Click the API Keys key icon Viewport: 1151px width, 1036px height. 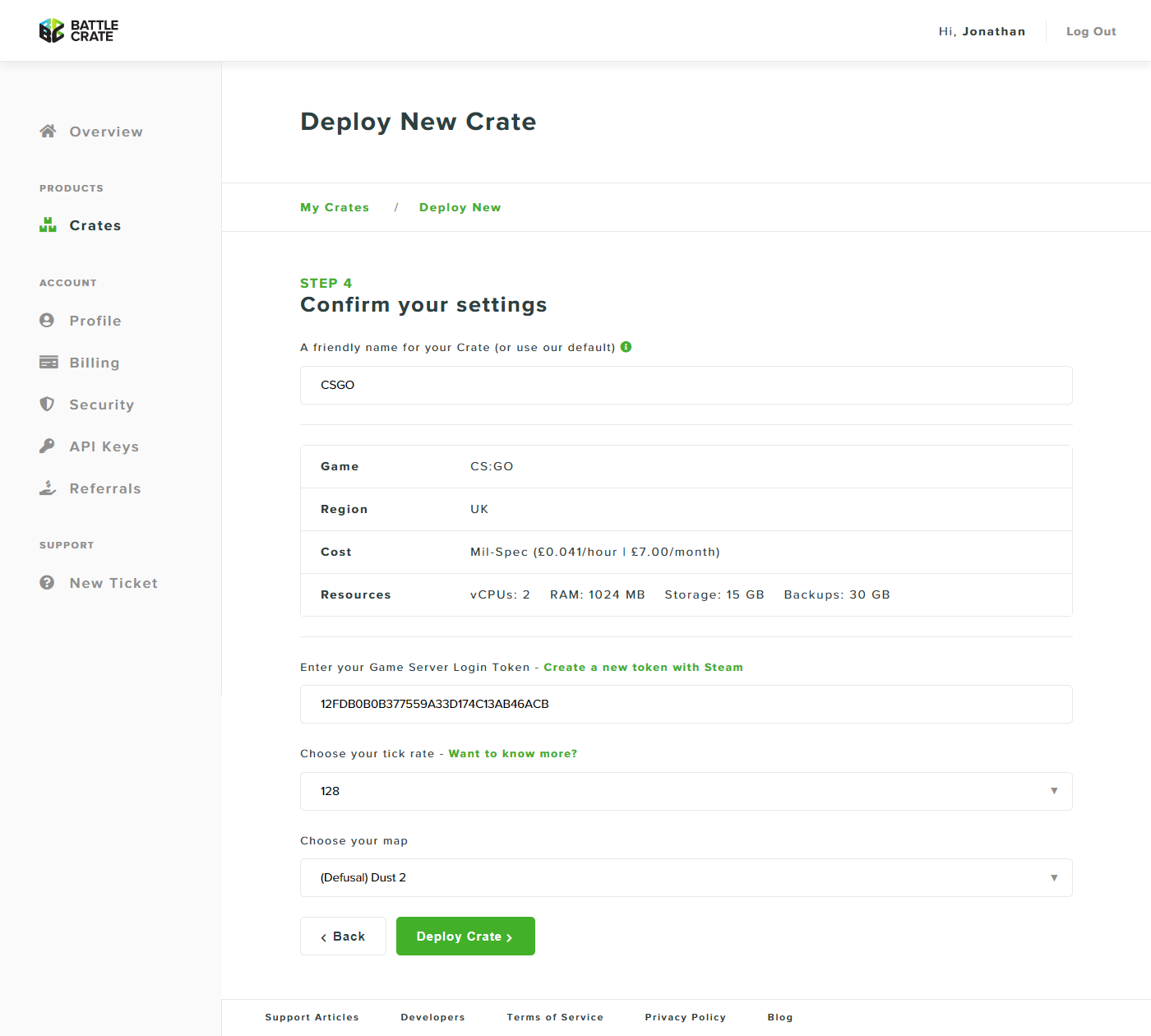tap(47, 446)
